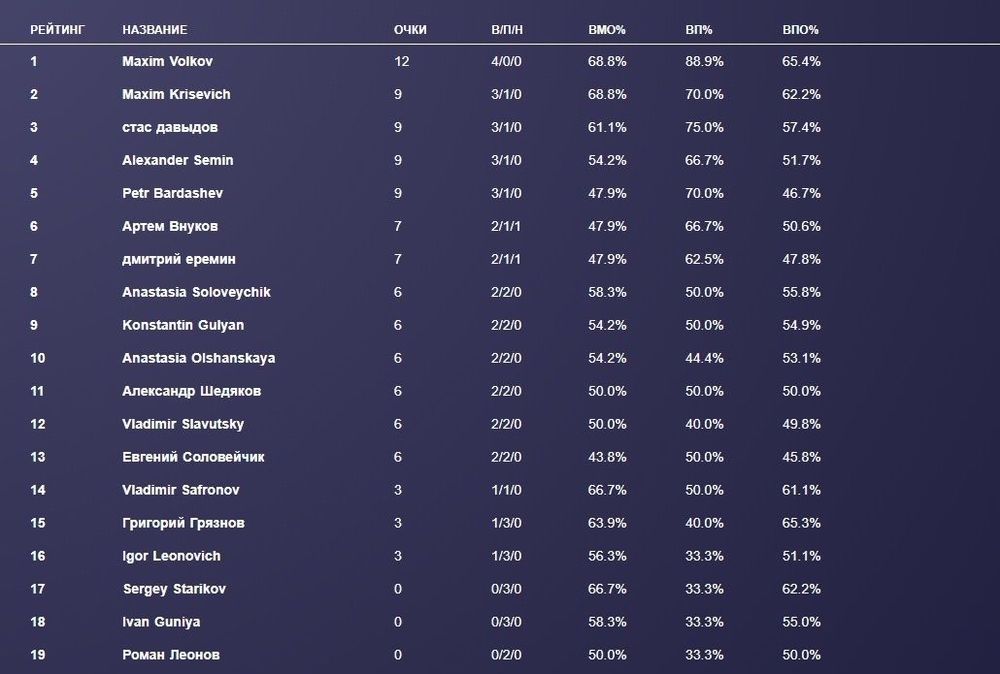1000x674 pixels.
Task: Select Sergey Starikov's row name
Action: [x=174, y=590]
